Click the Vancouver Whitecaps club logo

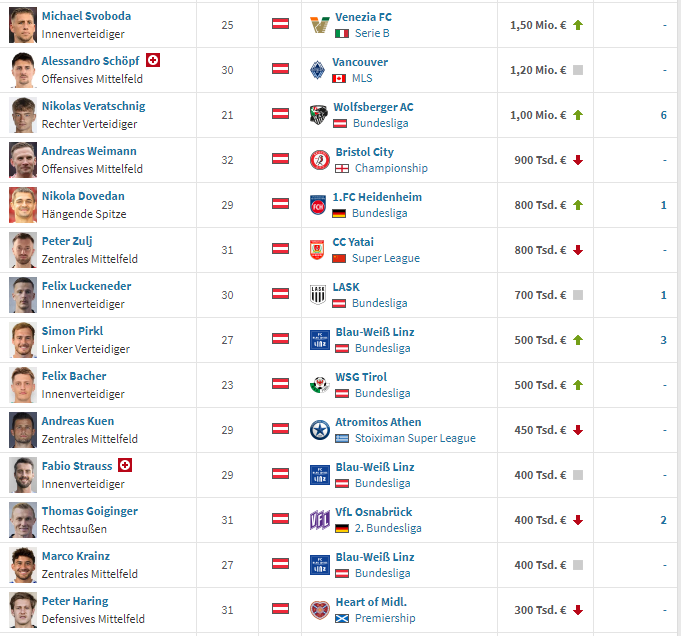coord(317,70)
